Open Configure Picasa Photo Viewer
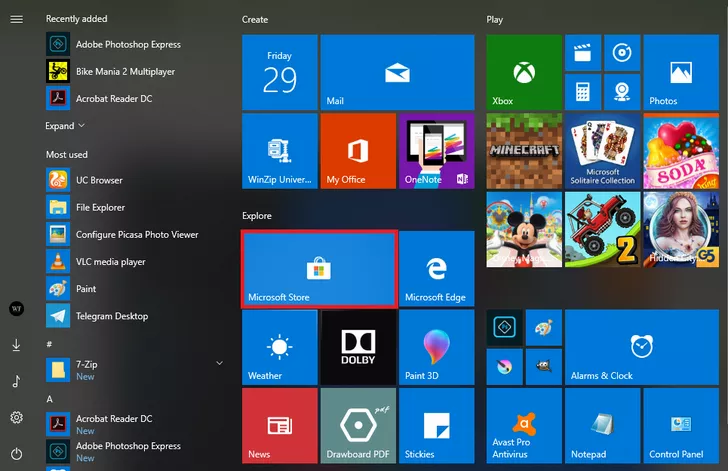The height and width of the screenshot is (471, 728). (135, 234)
